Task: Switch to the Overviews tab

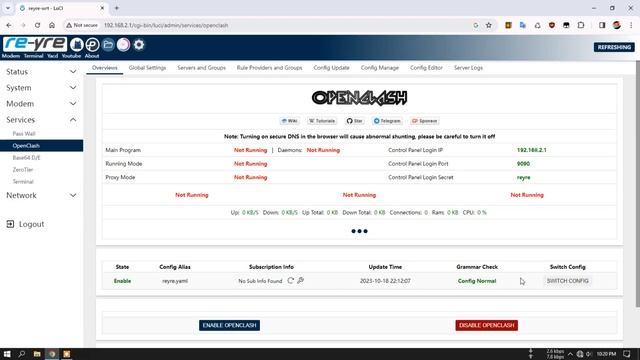Action: click(x=104, y=68)
